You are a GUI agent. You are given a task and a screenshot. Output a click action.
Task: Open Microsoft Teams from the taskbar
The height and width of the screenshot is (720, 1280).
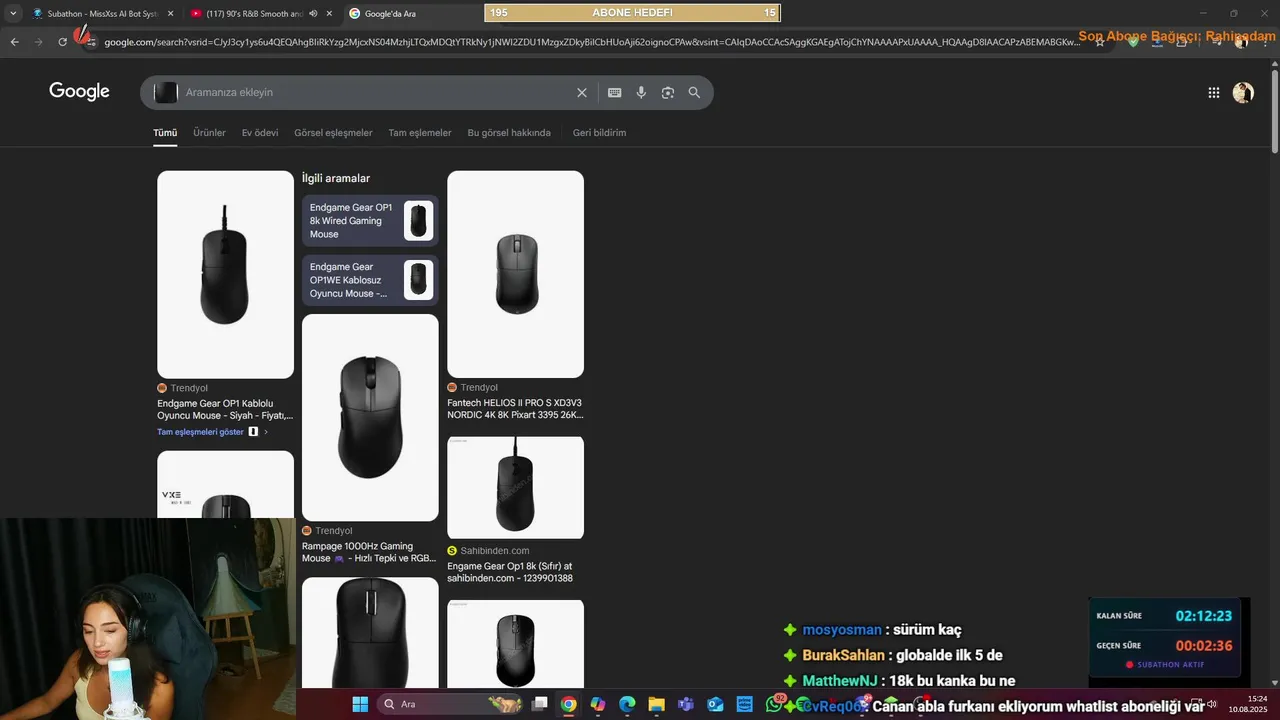686,704
